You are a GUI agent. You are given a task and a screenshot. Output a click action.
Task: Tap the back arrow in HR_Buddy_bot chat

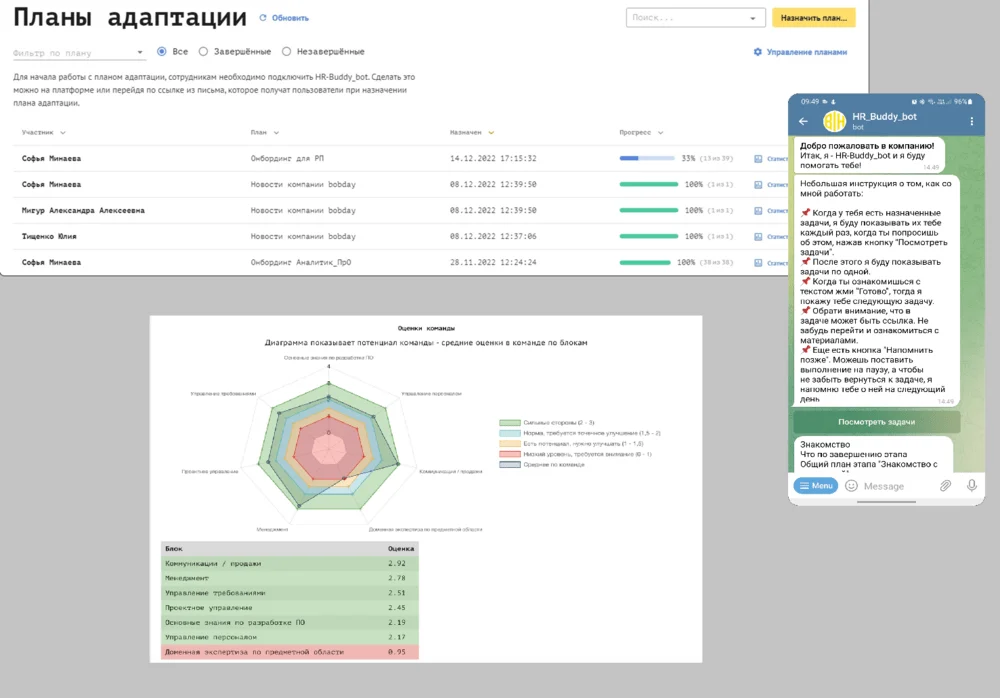tap(804, 122)
